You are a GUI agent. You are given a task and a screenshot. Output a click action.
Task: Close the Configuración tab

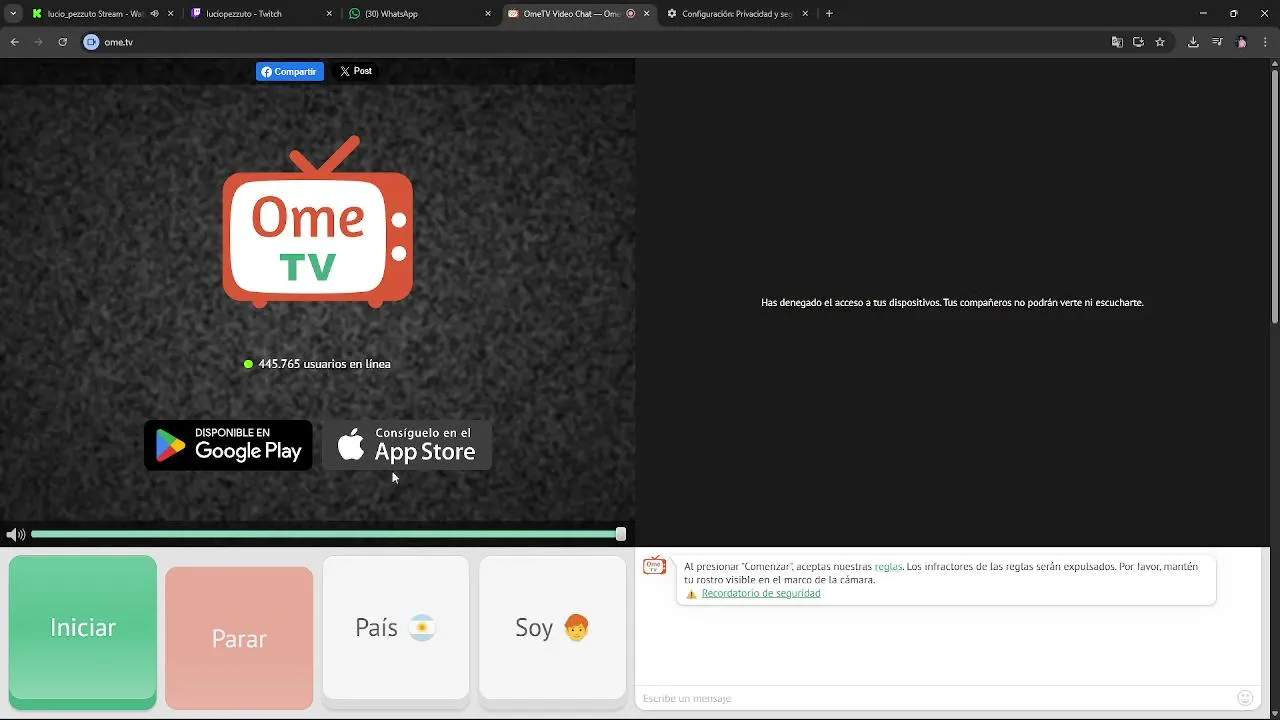tap(805, 14)
